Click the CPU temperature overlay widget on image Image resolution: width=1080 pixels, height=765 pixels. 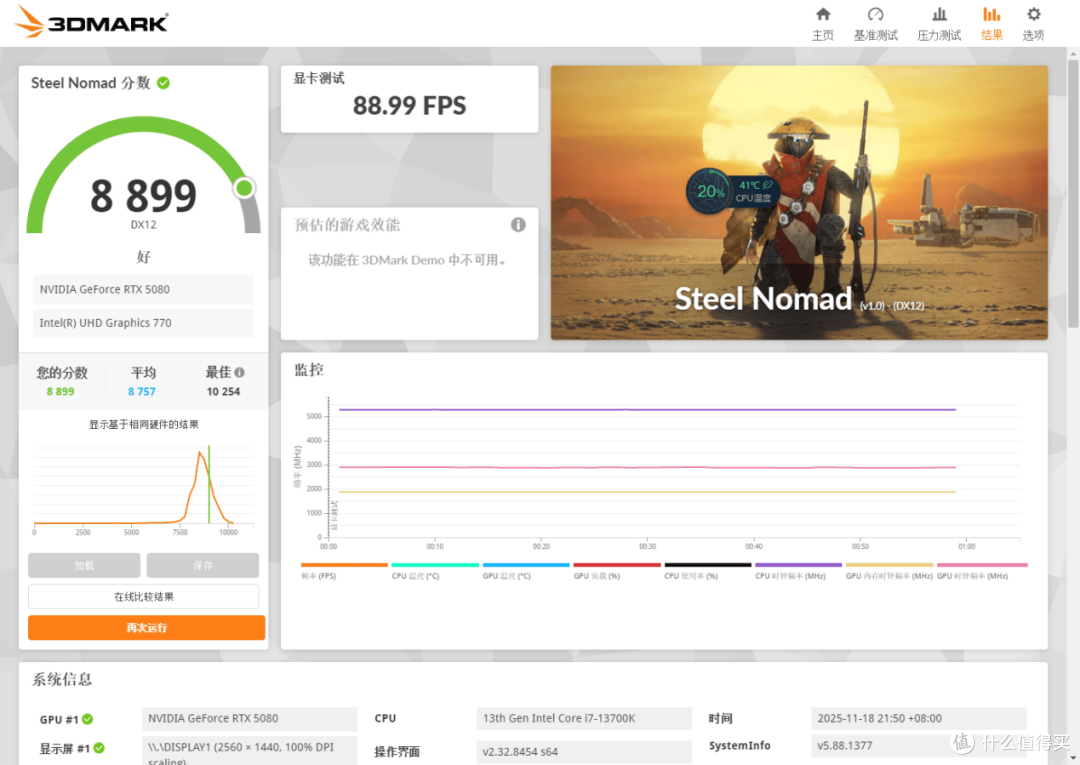[732, 191]
